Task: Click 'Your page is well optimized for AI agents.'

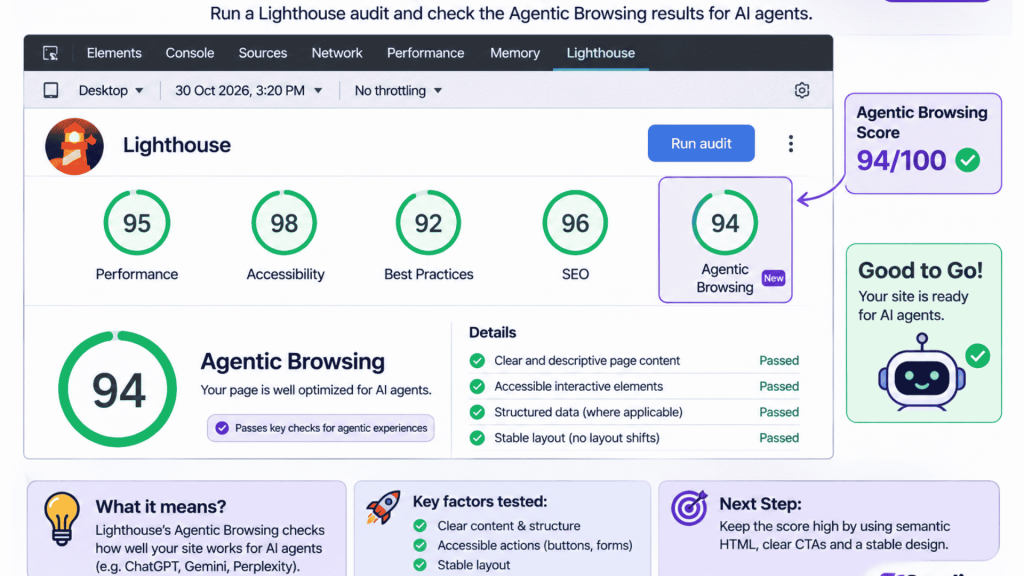Action: [316, 390]
